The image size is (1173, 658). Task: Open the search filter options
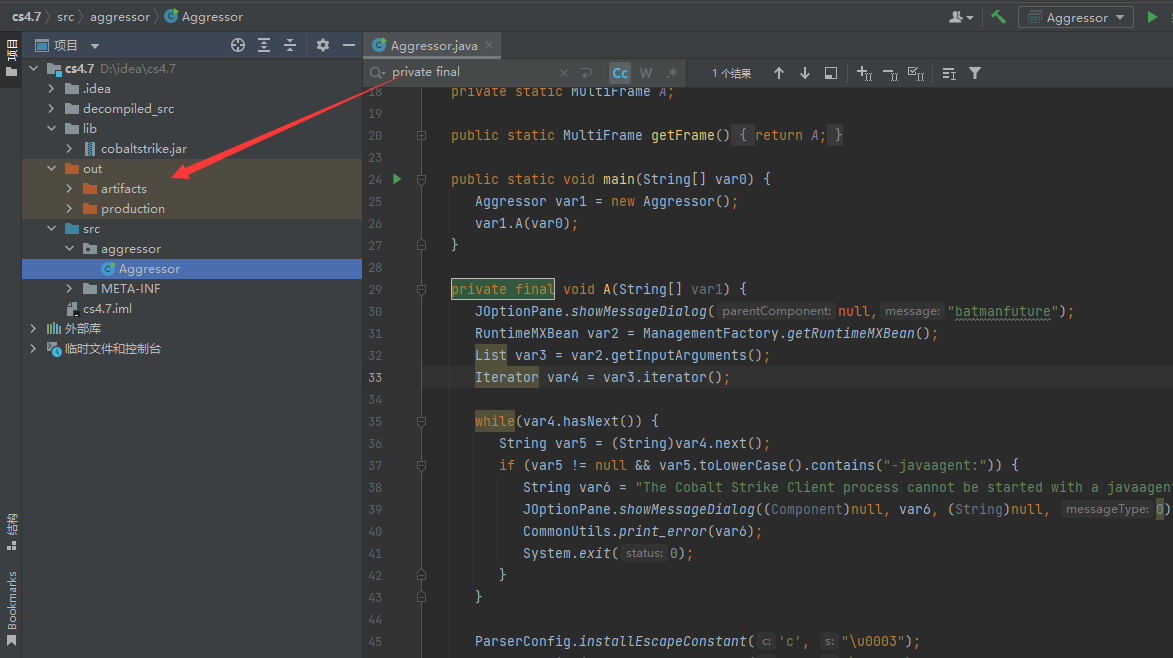(975, 73)
